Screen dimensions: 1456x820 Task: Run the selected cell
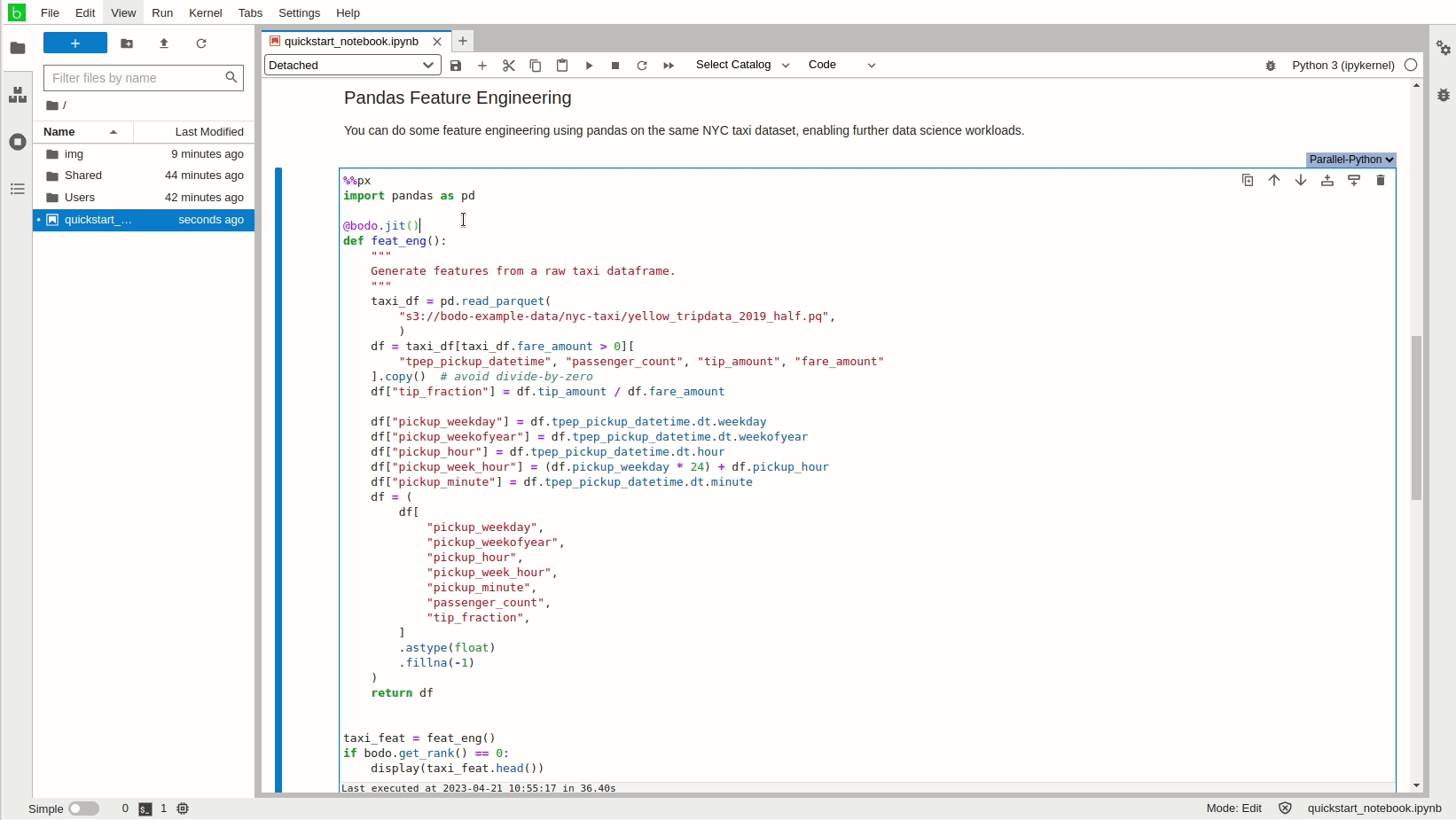(589, 66)
